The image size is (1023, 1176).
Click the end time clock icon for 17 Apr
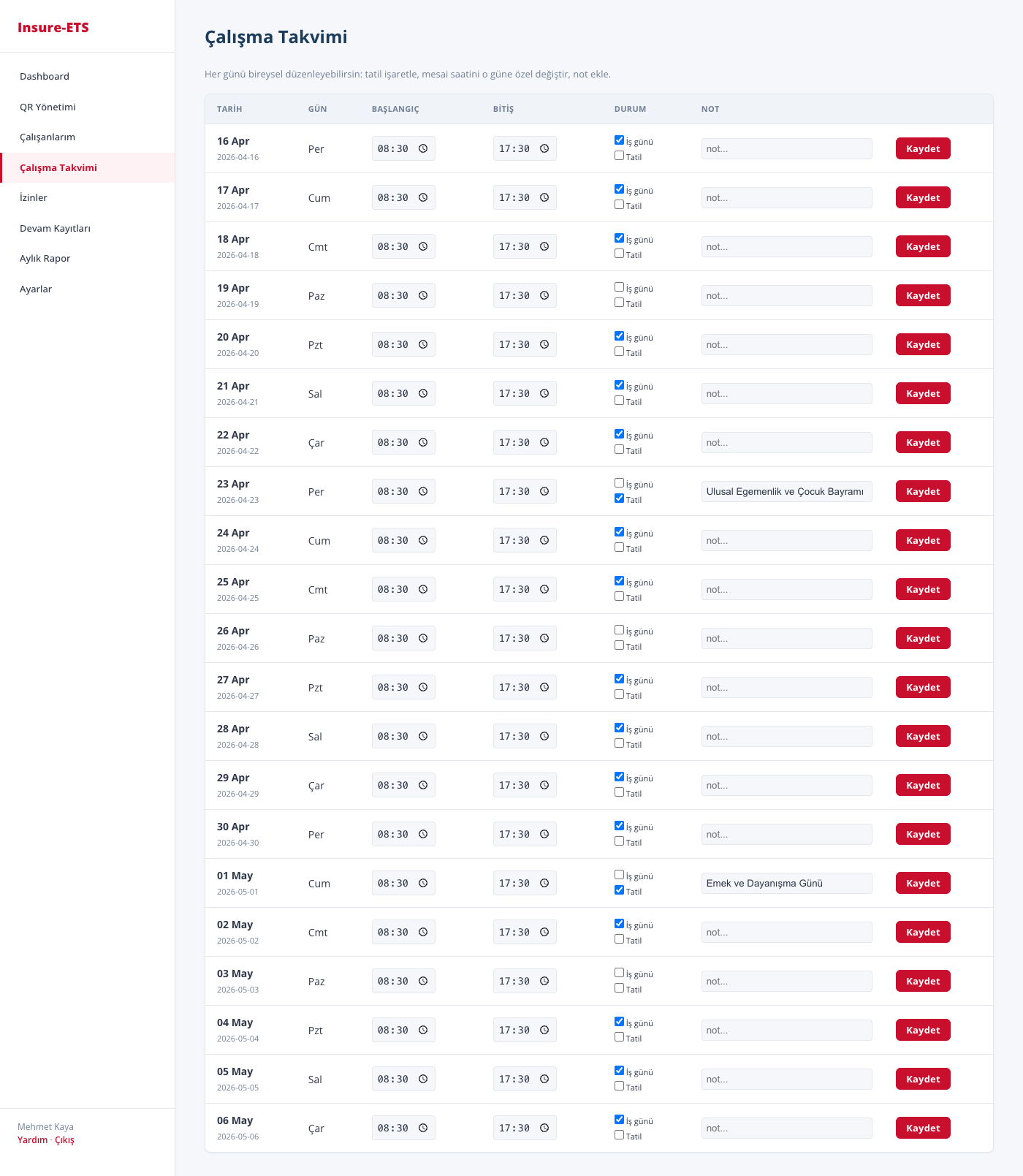pyautogui.click(x=544, y=198)
